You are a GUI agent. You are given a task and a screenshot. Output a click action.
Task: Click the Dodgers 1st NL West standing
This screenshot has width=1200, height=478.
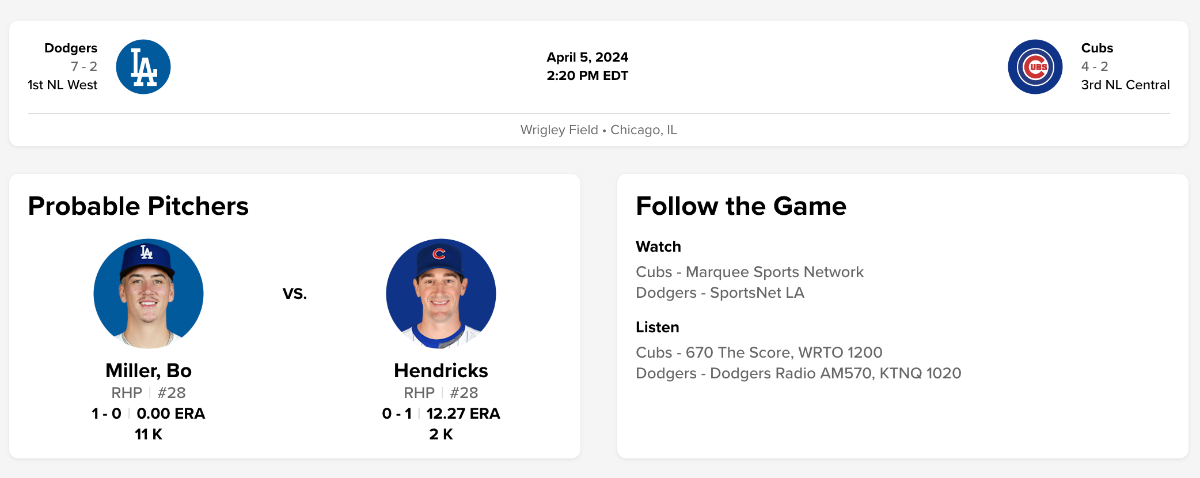(x=63, y=85)
